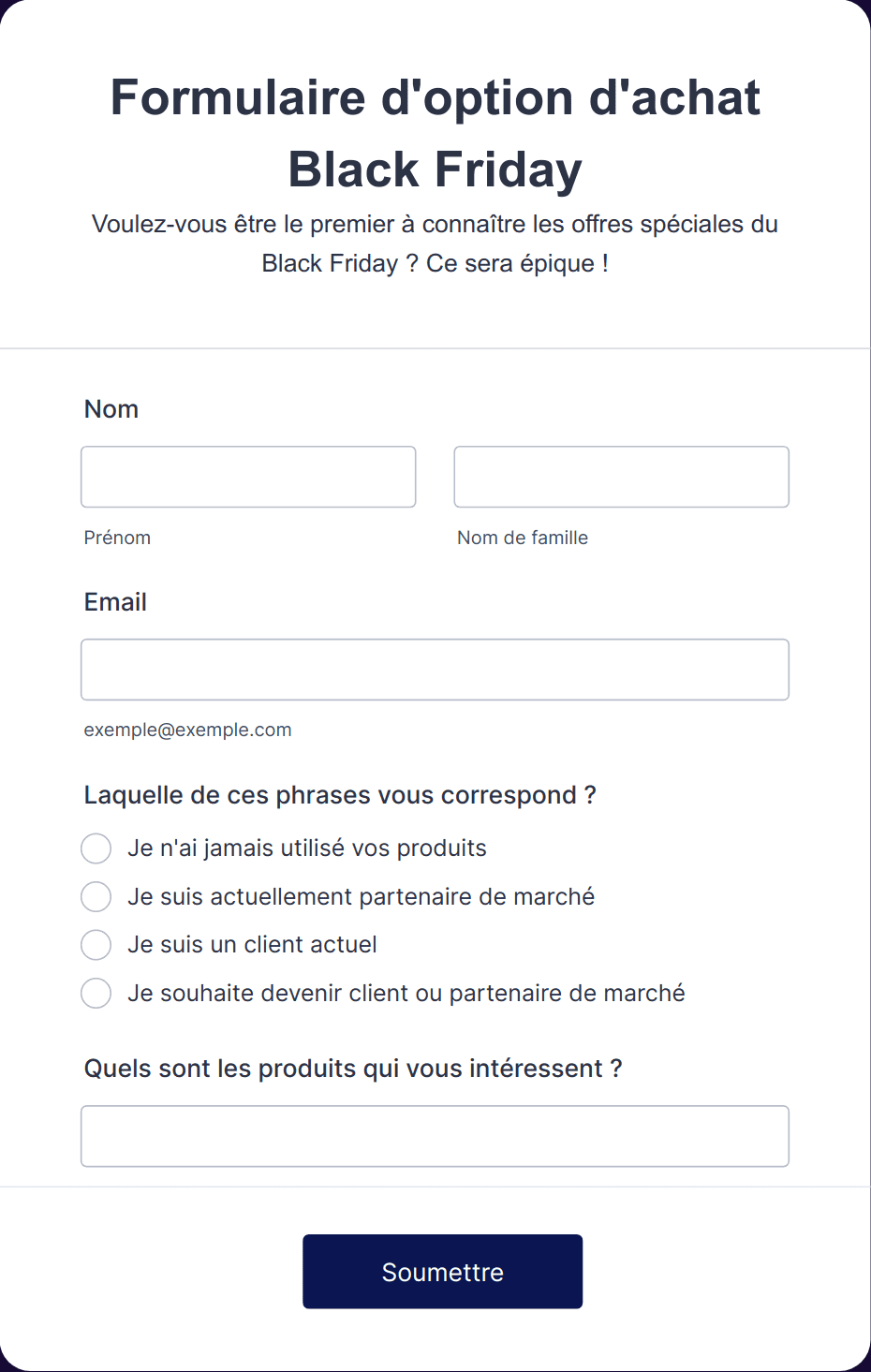The height and width of the screenshot is (1372, 871).
Task: Click the Soumettre button
Action: point(442,1272)
